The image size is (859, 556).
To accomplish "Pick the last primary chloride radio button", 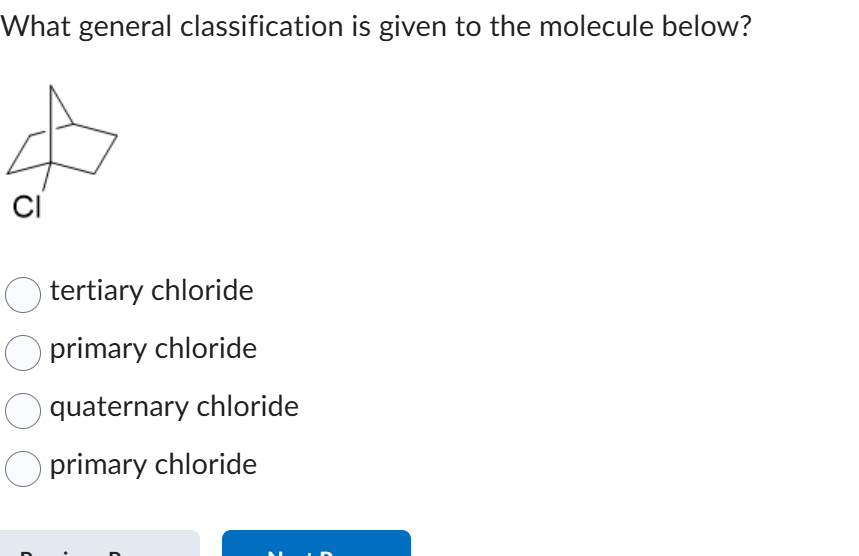I will [23, 467].
